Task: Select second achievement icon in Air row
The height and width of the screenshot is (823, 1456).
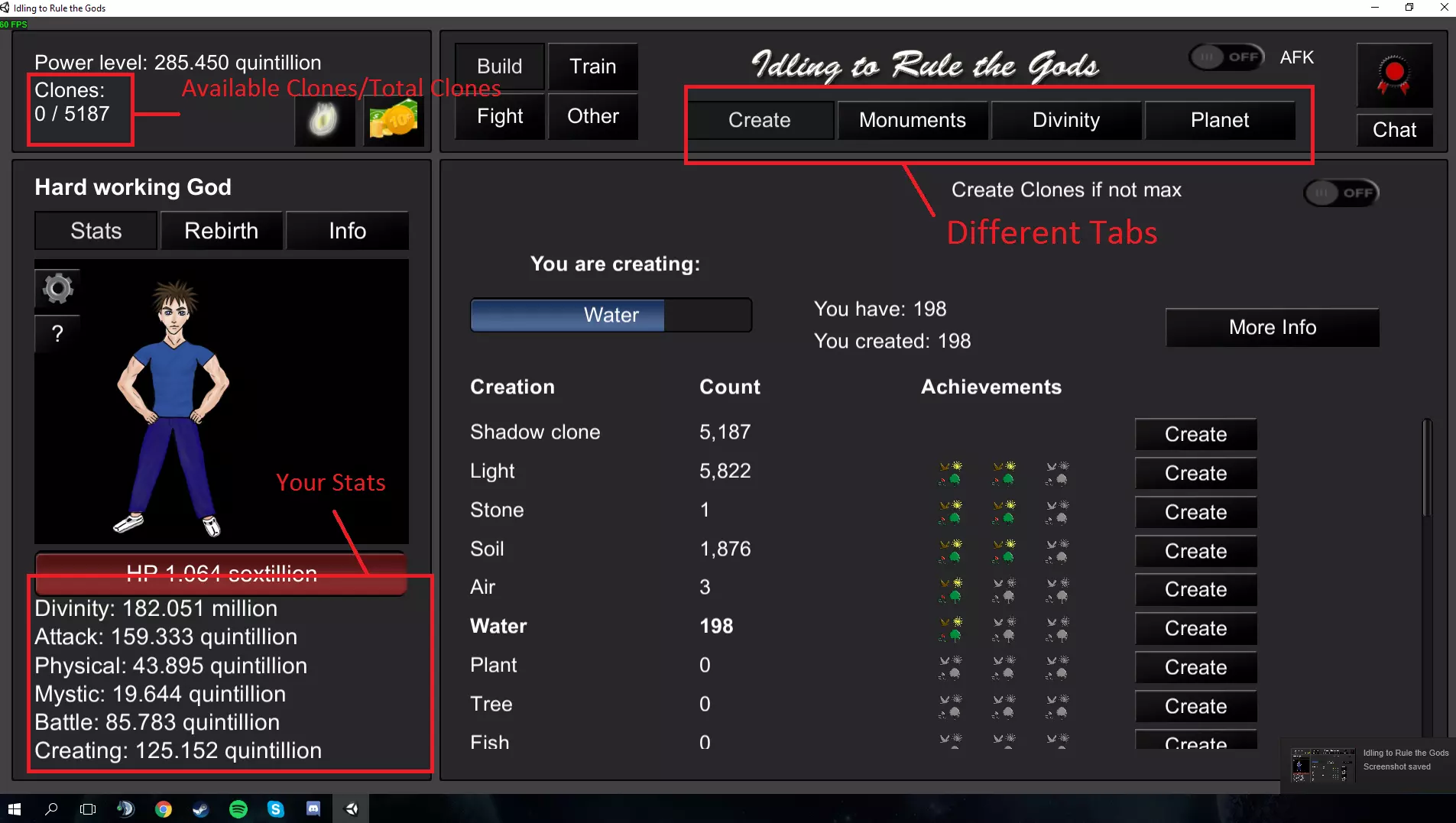Action: point(1004,590)
